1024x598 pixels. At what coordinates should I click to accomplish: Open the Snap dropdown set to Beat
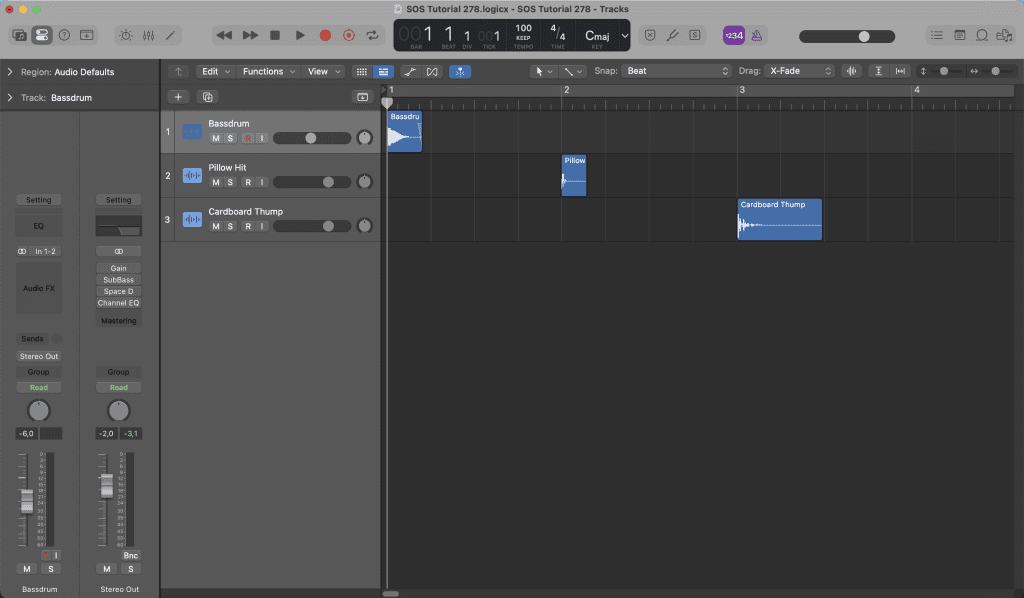(x=677, y=71)
